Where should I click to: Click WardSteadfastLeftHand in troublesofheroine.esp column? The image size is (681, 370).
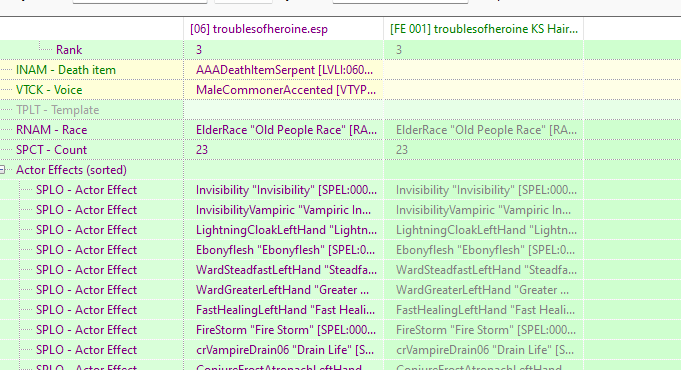click(x=286, y=270)
